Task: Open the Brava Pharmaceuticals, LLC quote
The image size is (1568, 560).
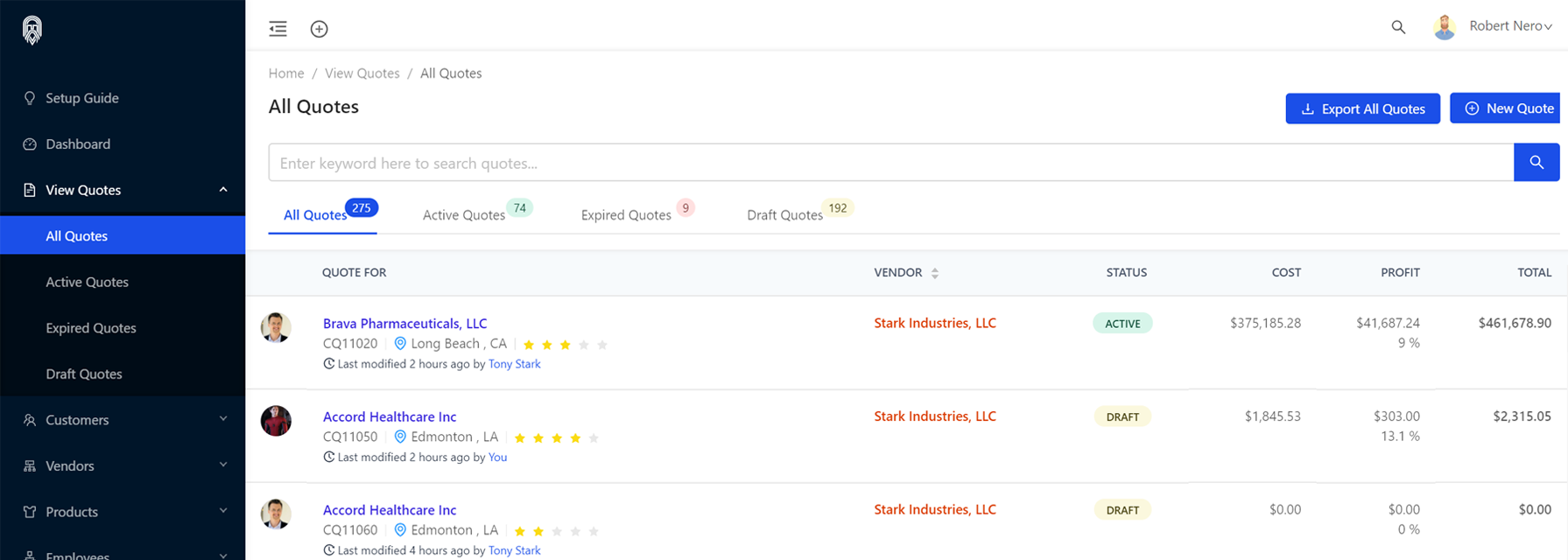Action: [x=404, y=324]
